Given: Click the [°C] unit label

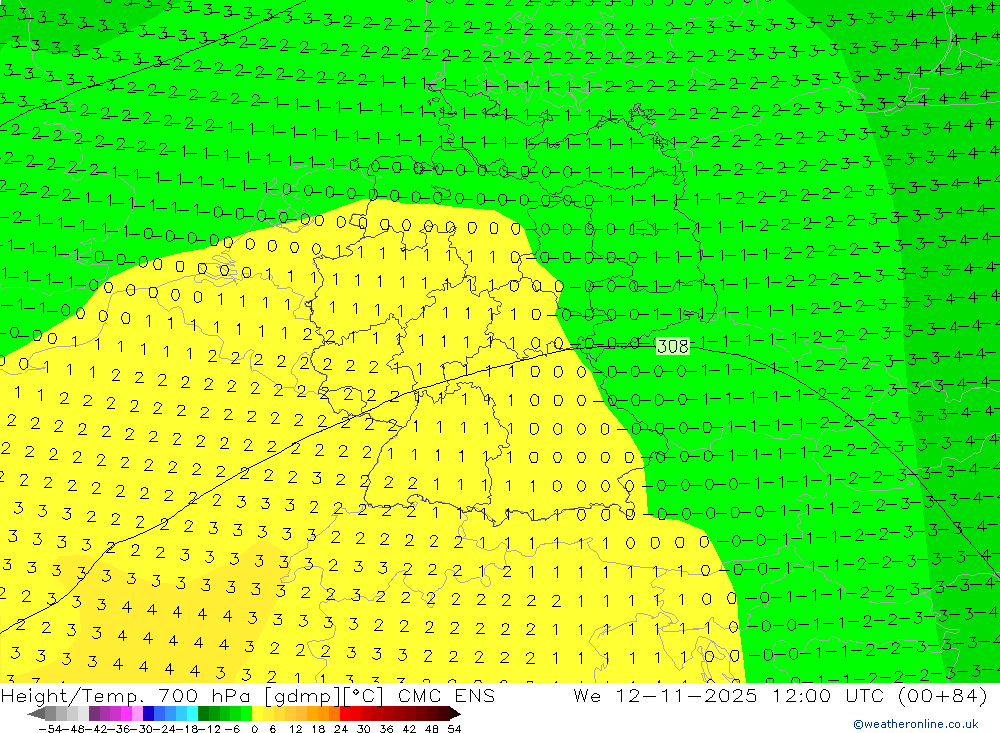Looking at the screenshot, I should coord(365,695).
